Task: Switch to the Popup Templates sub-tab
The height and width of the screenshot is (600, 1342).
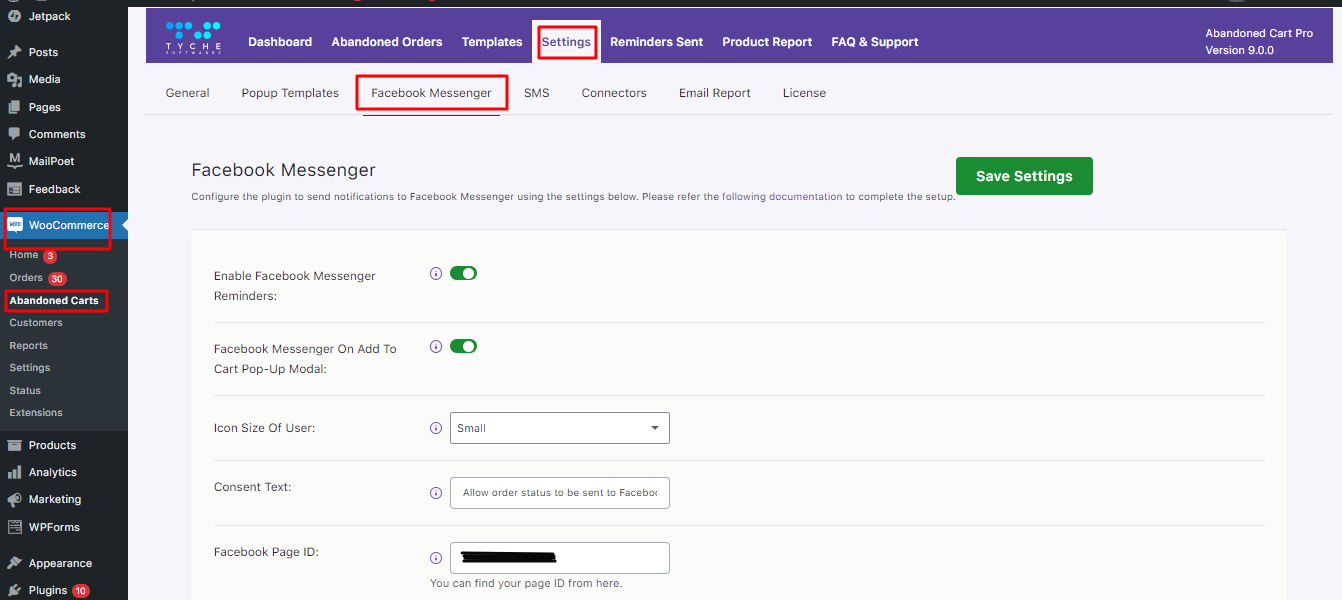Action: point(290,93)
